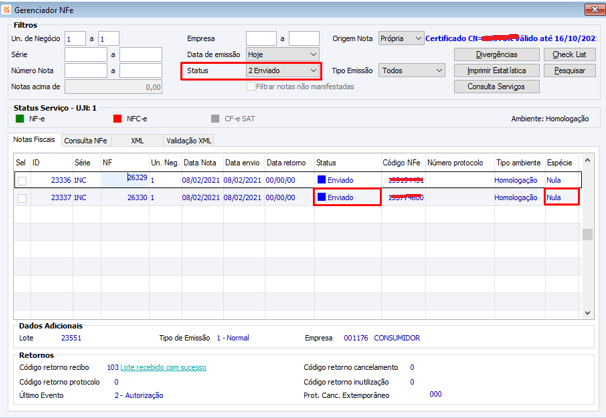Click the Status column header
The width and height of the screenshot is (606, 418).
pos(348,163)
